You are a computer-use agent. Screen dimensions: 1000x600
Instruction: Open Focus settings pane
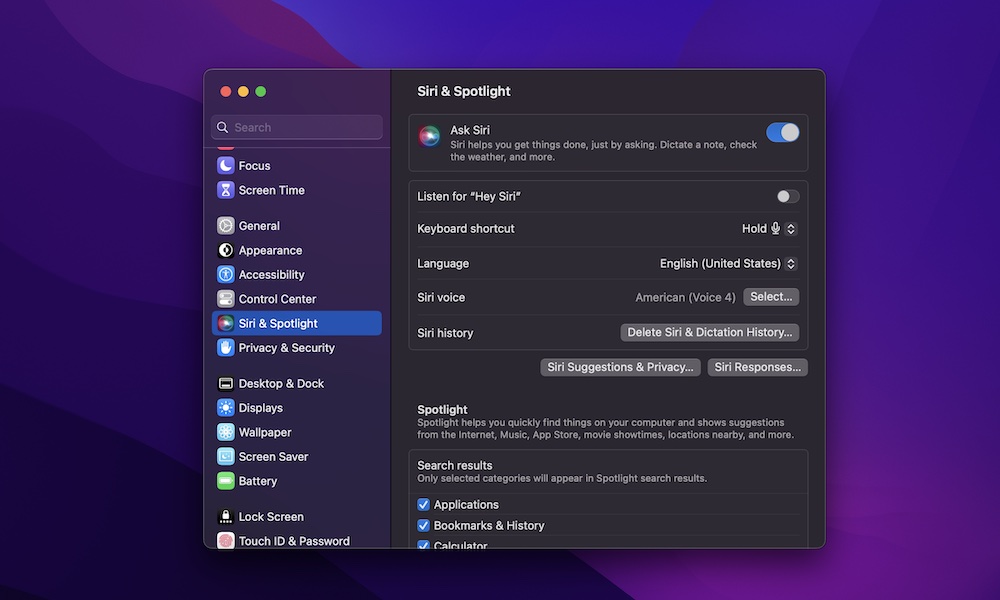point(297,166)
